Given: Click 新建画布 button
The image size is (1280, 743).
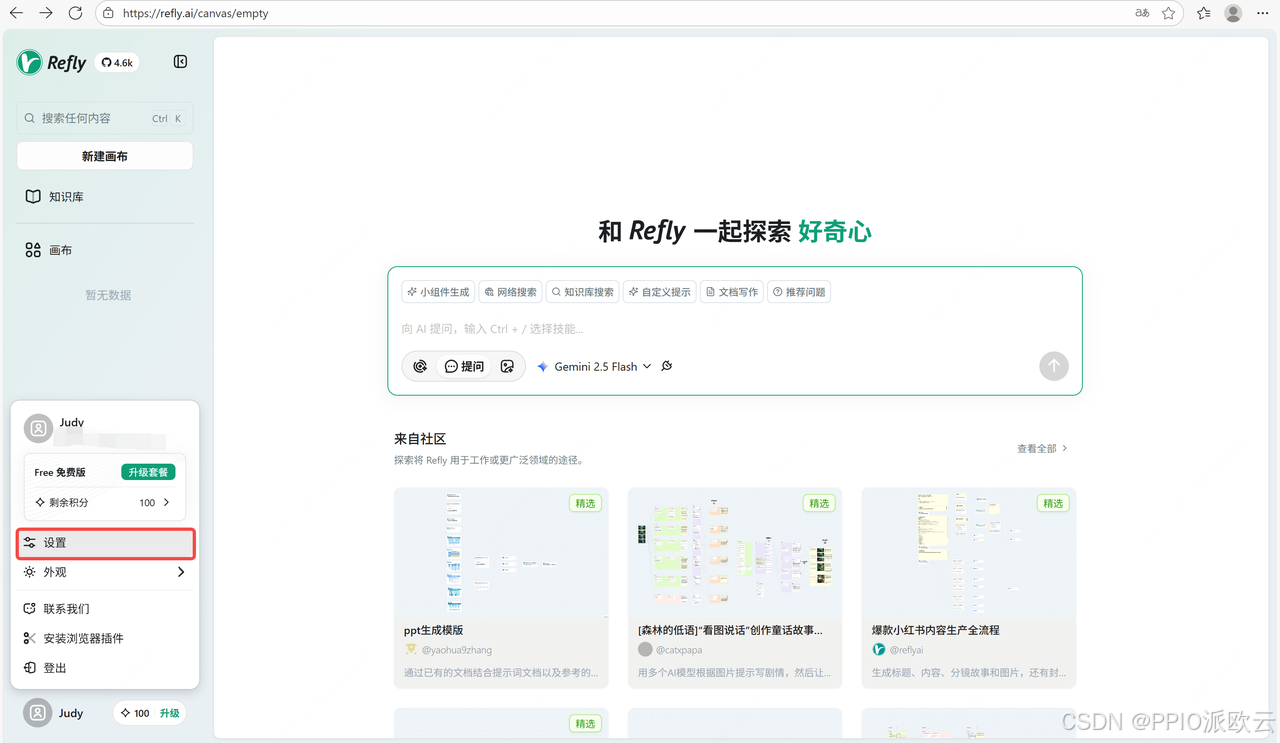Looking at the screenshot, I should [105, 156].
